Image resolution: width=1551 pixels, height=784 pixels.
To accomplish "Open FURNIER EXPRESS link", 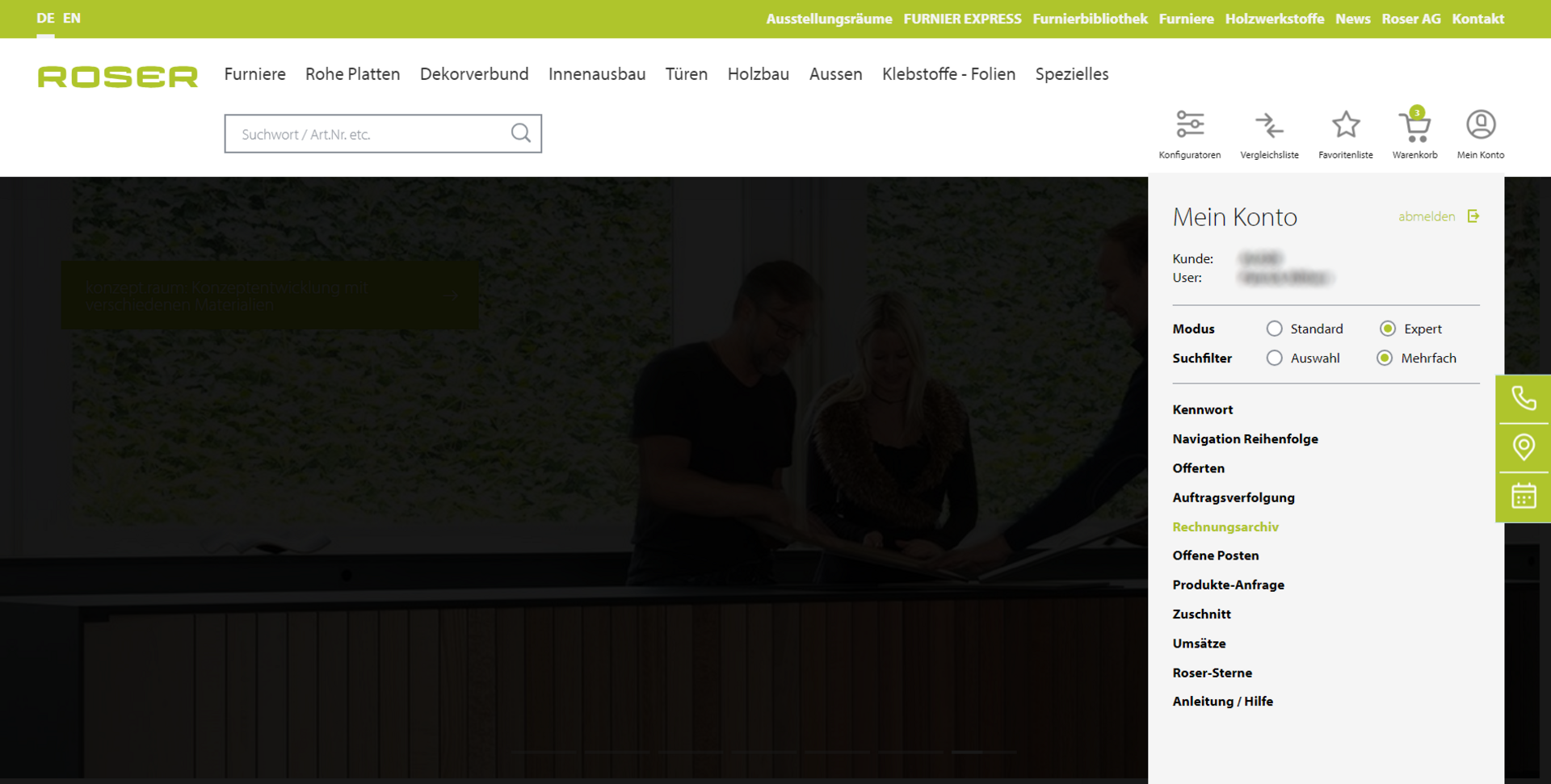I will click(x=962, y=19).
